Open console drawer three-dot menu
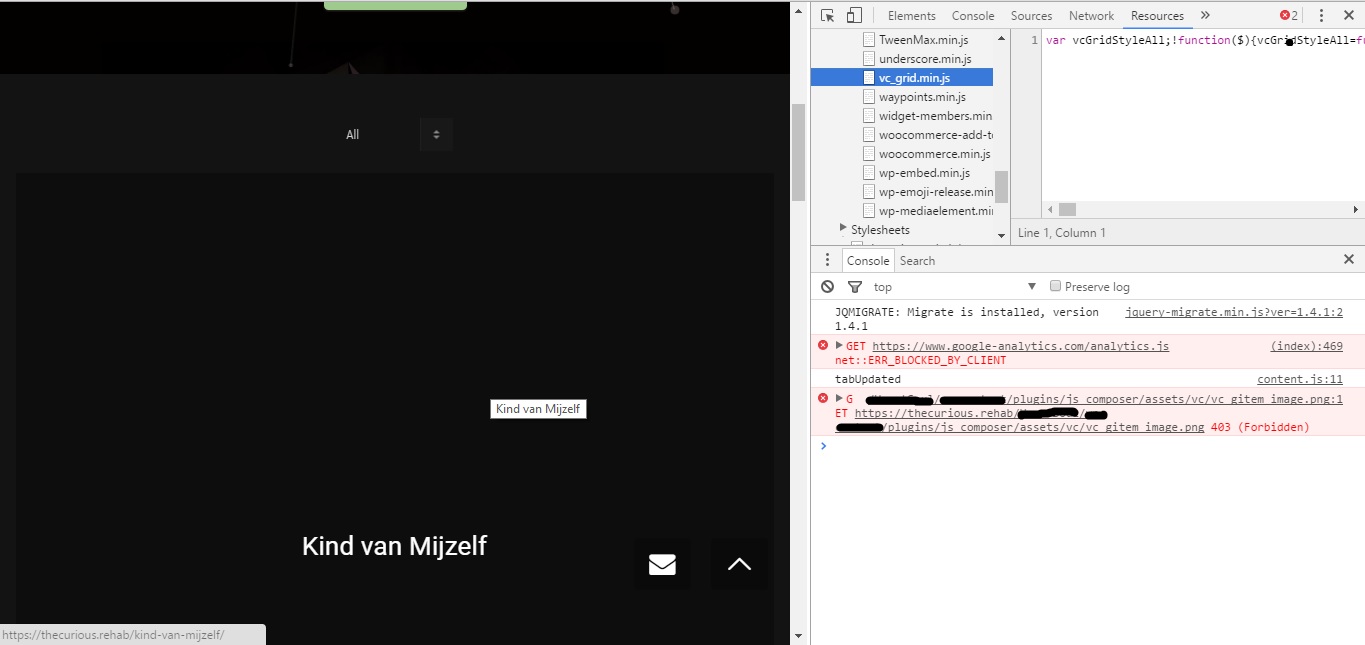The image size is (1365, 645). coord(827,260)
